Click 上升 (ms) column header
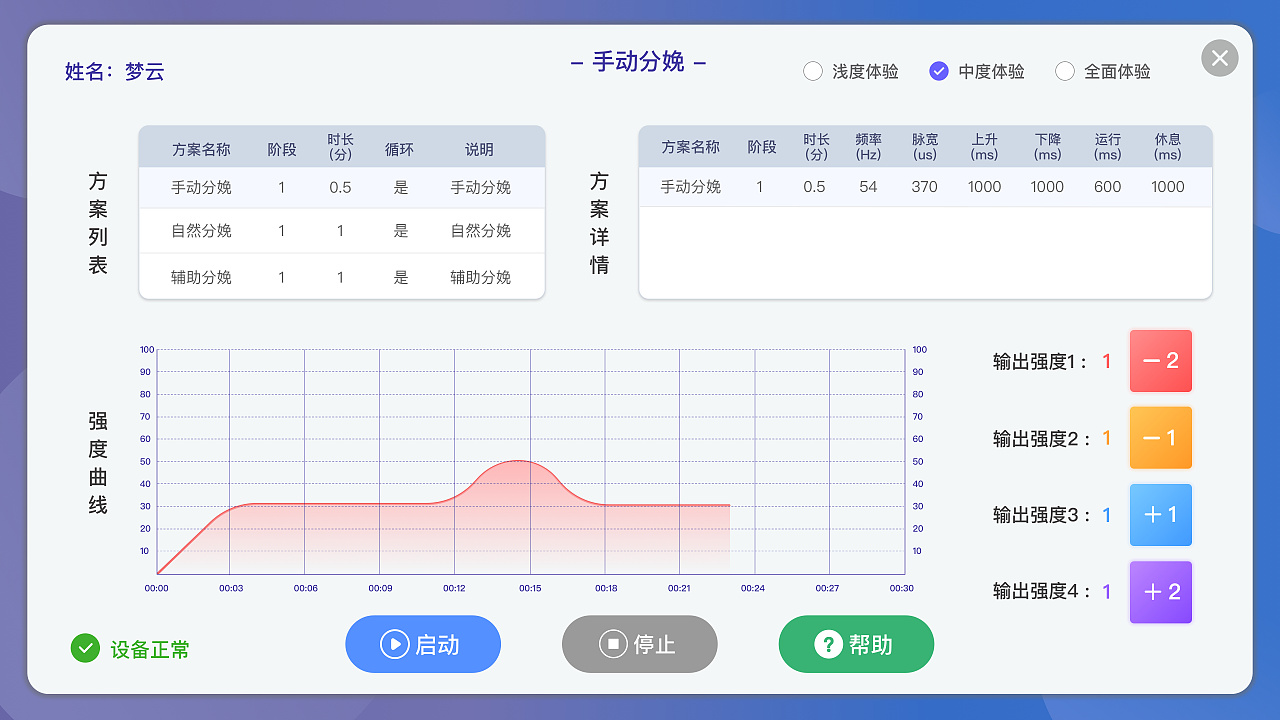 (x=984, y=147)
